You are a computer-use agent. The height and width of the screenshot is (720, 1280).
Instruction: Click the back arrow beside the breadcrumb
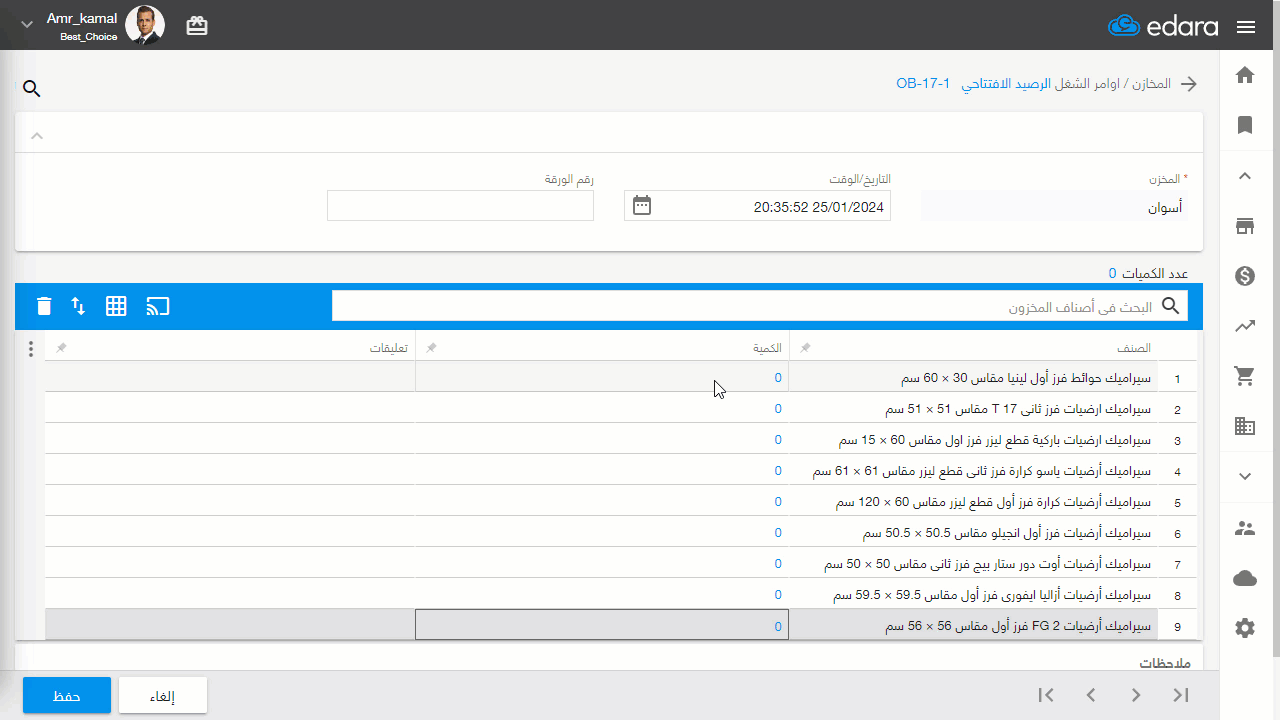(x=1189, y=84)
